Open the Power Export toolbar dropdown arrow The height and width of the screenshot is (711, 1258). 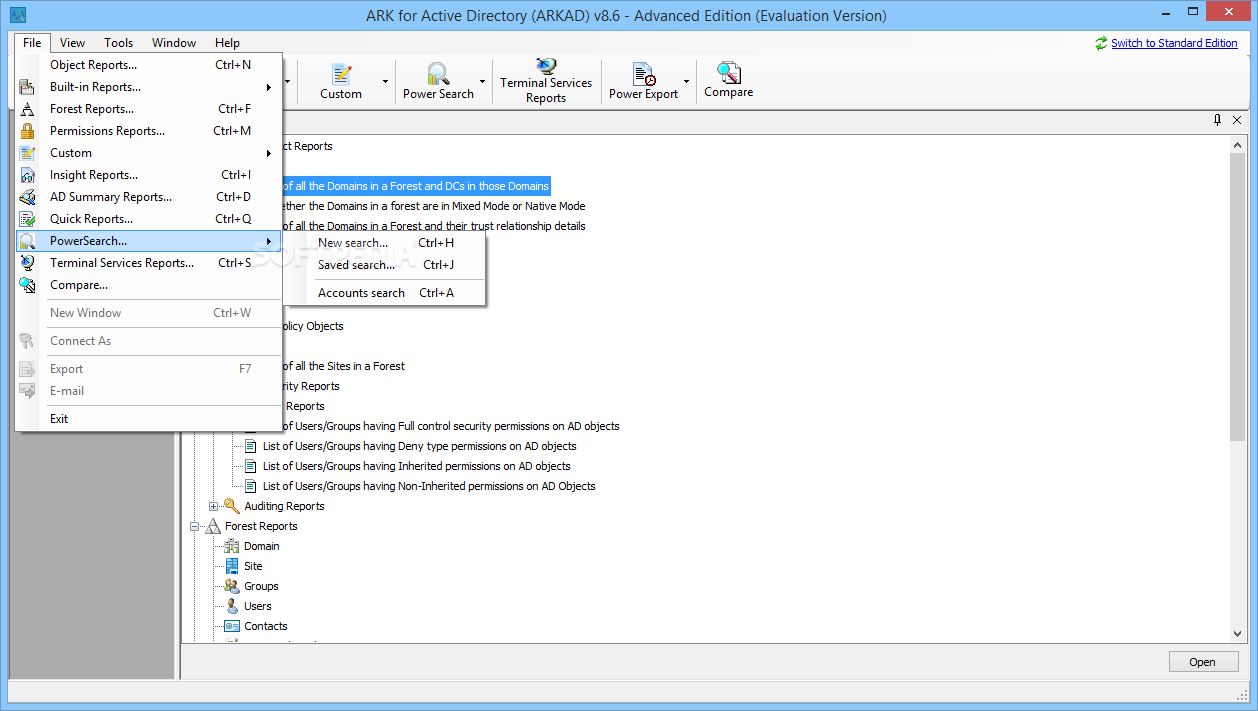click(x=686, y=82)
